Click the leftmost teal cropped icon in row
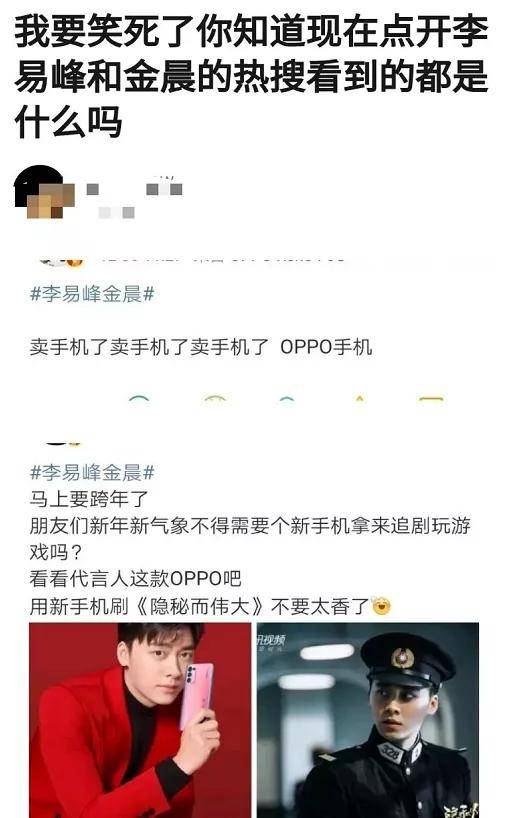The image size is (508, 818). [139, 399]
